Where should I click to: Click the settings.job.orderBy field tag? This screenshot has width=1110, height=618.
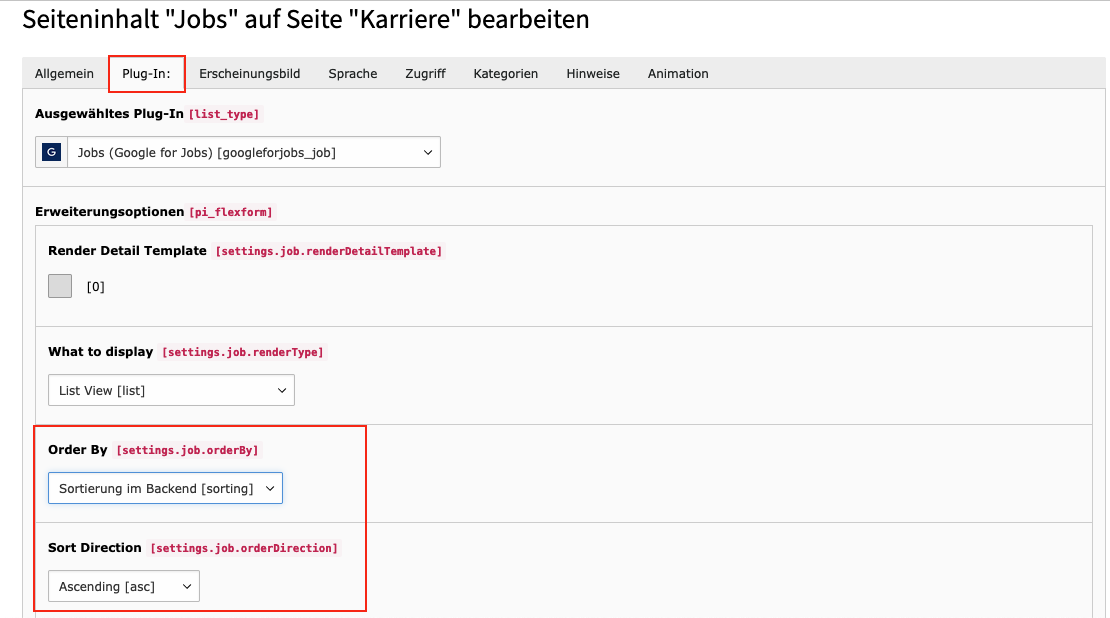[x=188, y=450]
